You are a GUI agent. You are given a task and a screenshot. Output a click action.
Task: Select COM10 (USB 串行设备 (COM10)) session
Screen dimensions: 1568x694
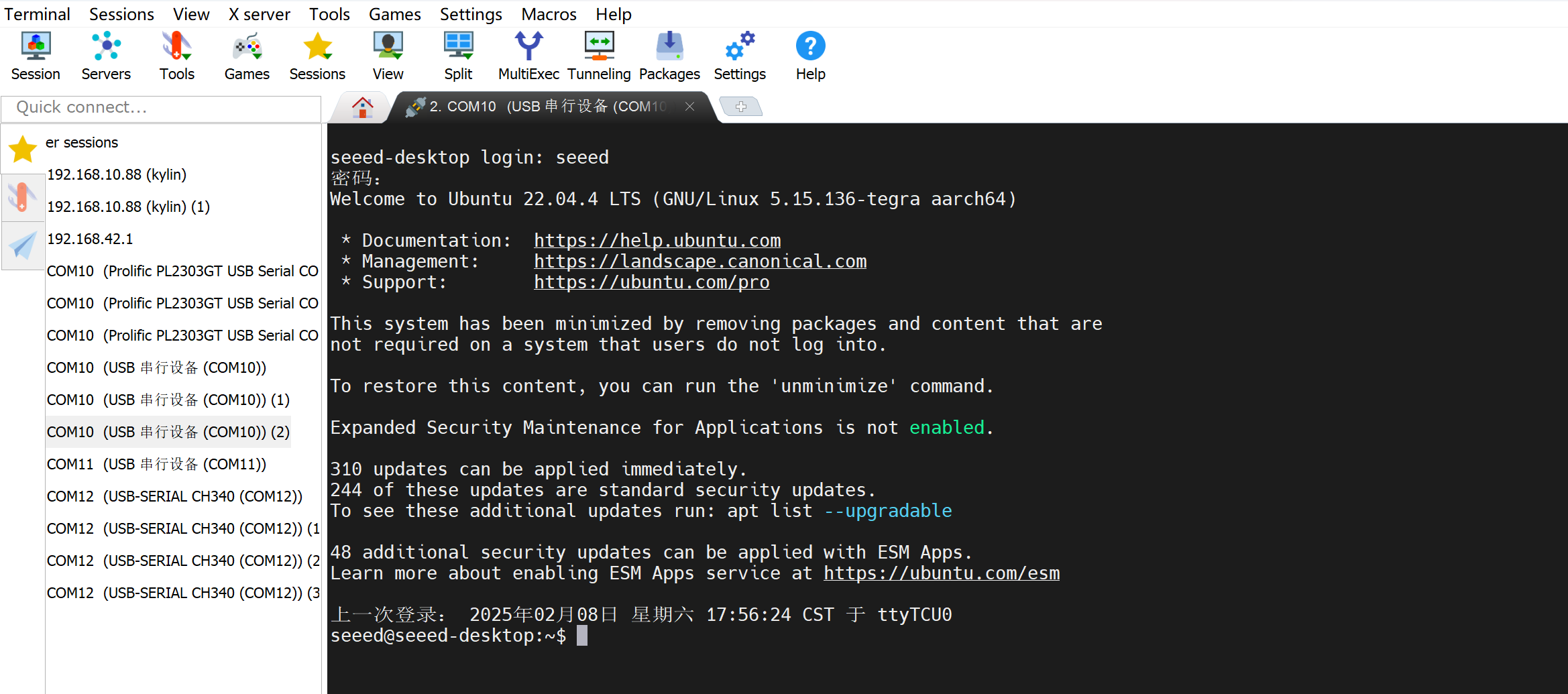tap(156, 367)
